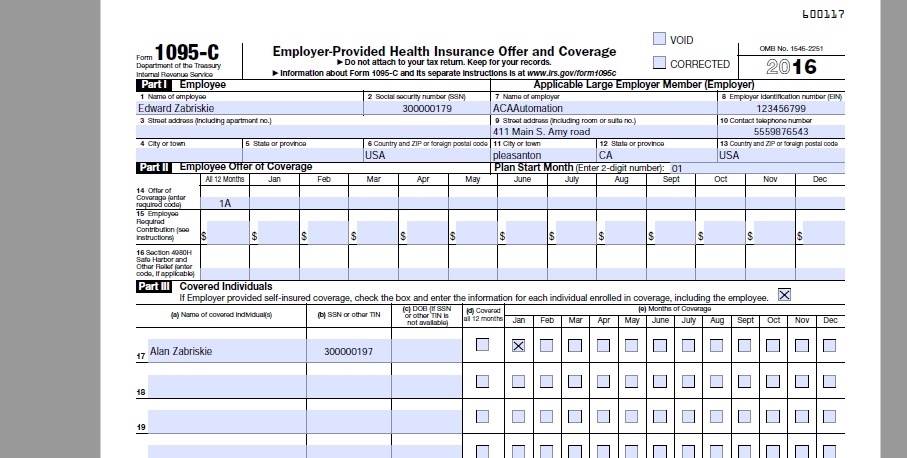Click the 'OMB No. 1545-2251' text
907x458 pixels.
pos(791,49)
